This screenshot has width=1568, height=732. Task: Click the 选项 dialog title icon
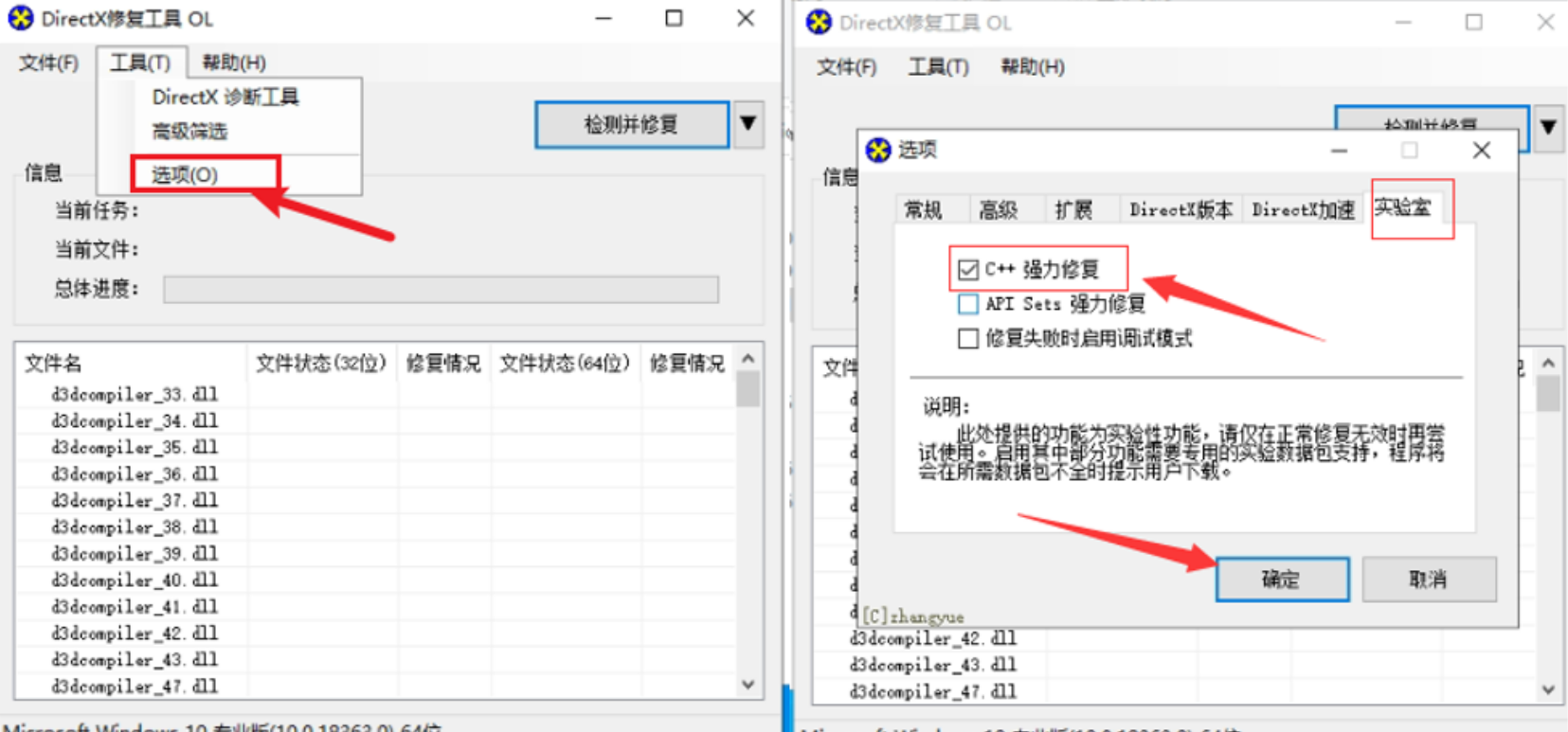878,150
